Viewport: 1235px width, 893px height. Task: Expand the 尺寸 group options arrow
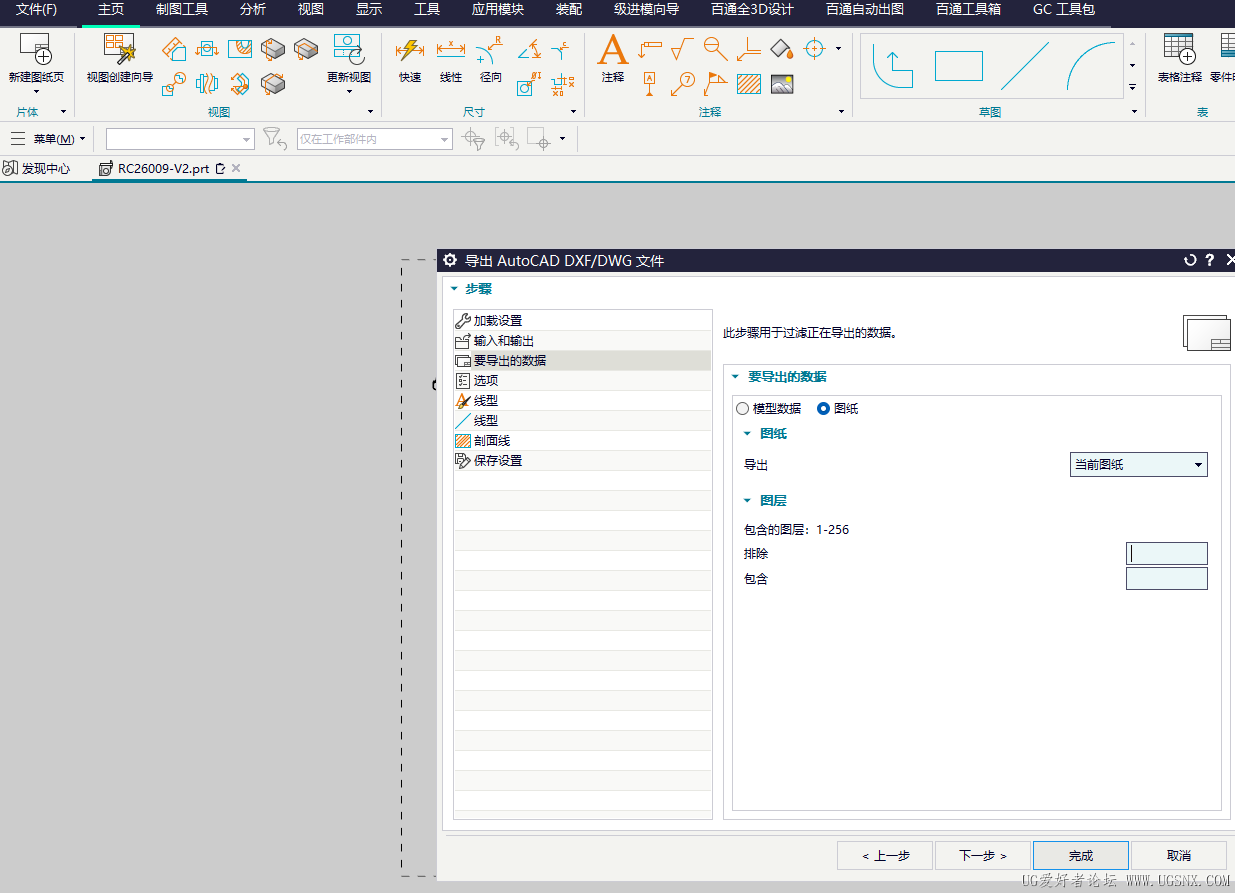(x=573, y=112)
